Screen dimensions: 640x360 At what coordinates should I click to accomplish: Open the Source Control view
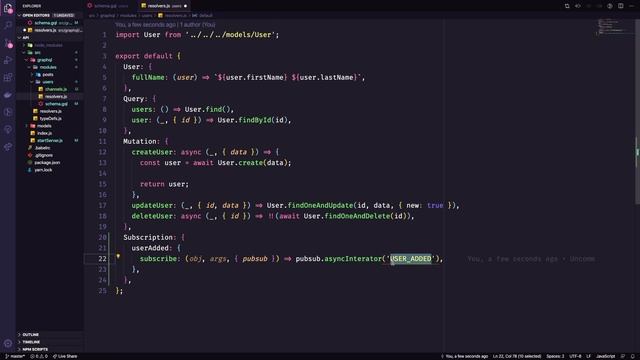click(8, 43)
